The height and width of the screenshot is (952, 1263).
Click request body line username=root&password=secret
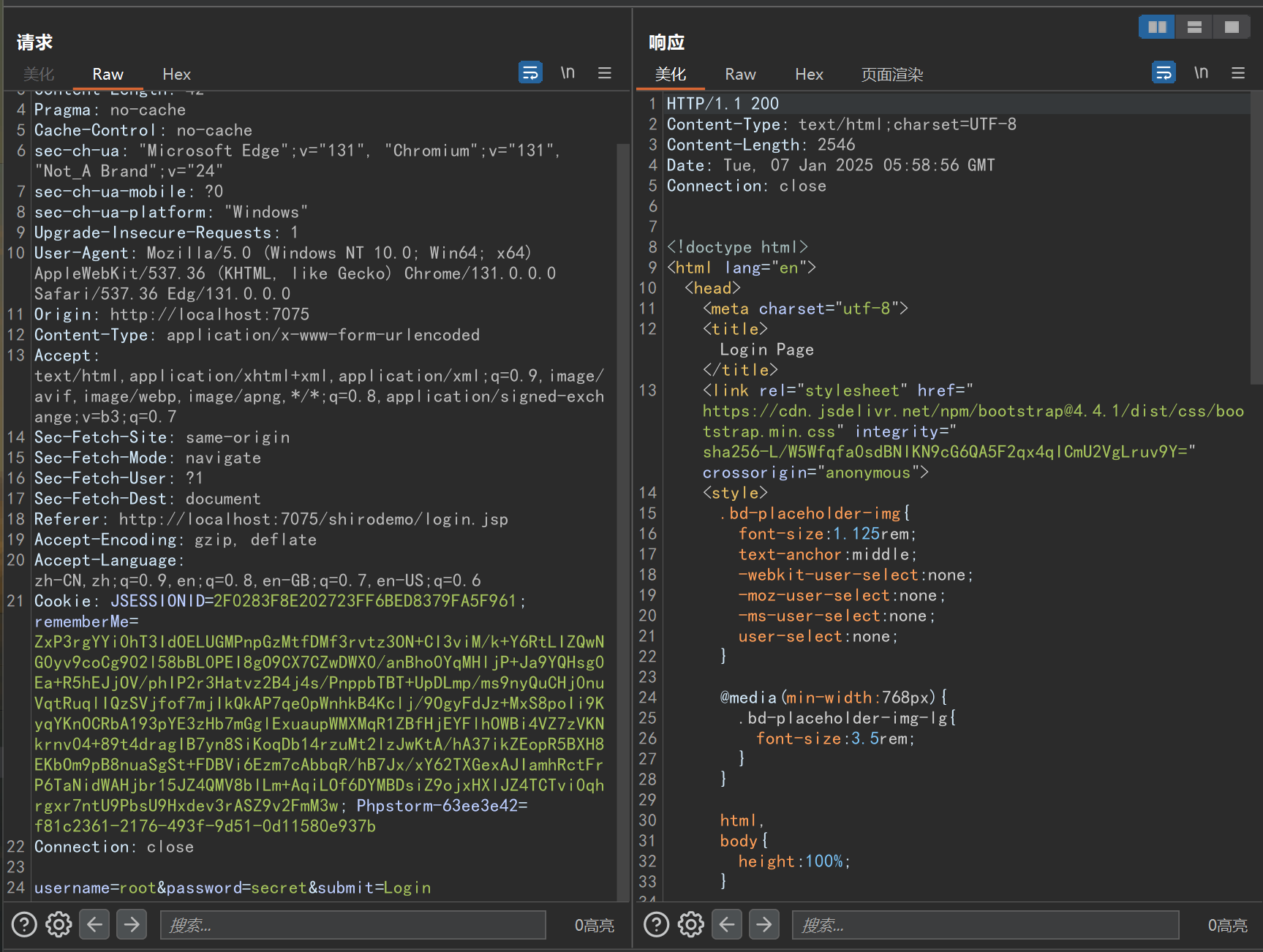pos(232,888)
